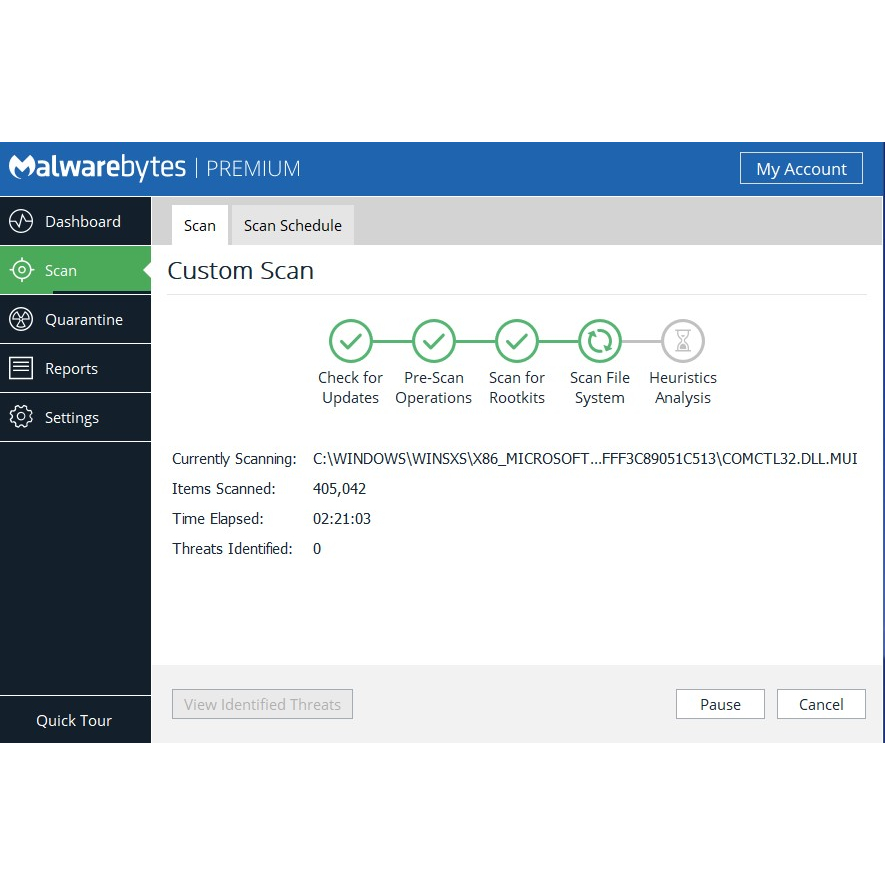Image resolution: width=885 pixels, height=885 pixels.
Task: Click the Pre-Scan Operations checkmark circle
Action: pos(434,341)
